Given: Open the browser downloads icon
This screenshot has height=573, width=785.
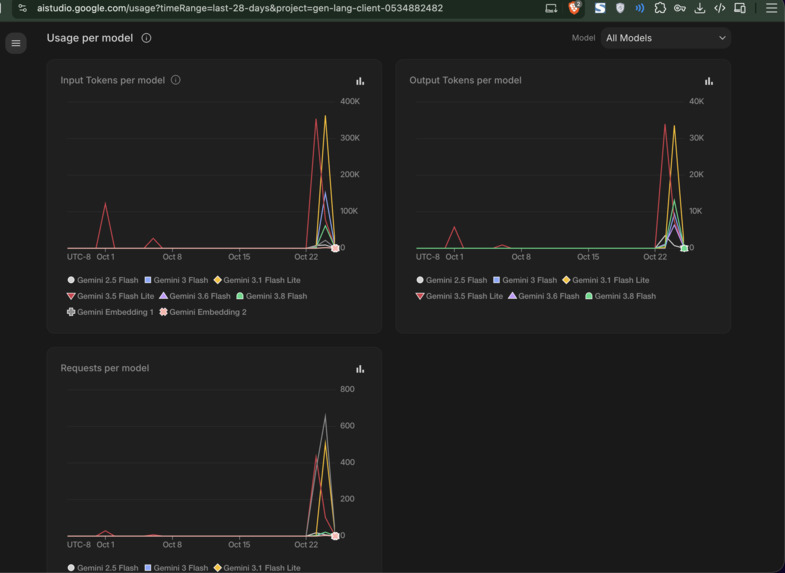Looking at the screenshot, I should [x=700, y=8].
